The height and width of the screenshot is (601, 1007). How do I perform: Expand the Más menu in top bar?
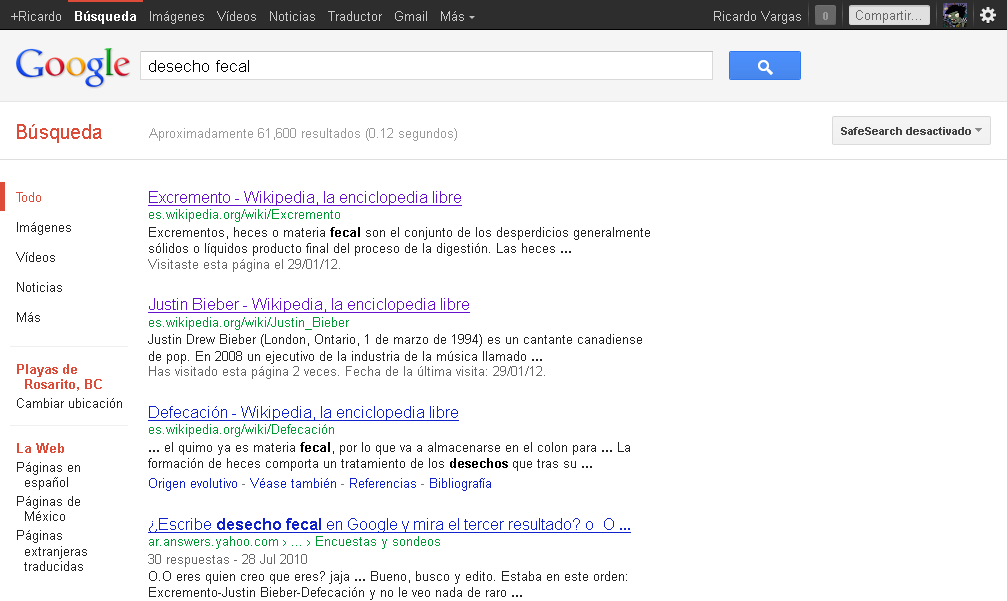tap(457, 17)
